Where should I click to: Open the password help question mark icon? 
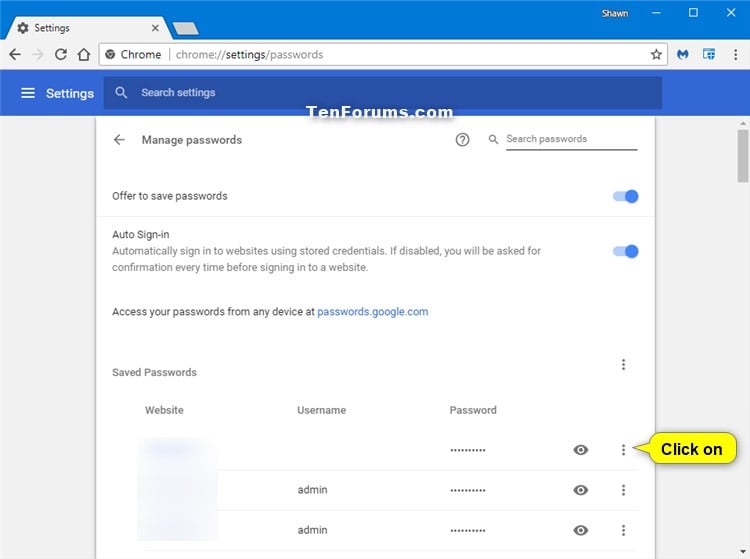462,140
